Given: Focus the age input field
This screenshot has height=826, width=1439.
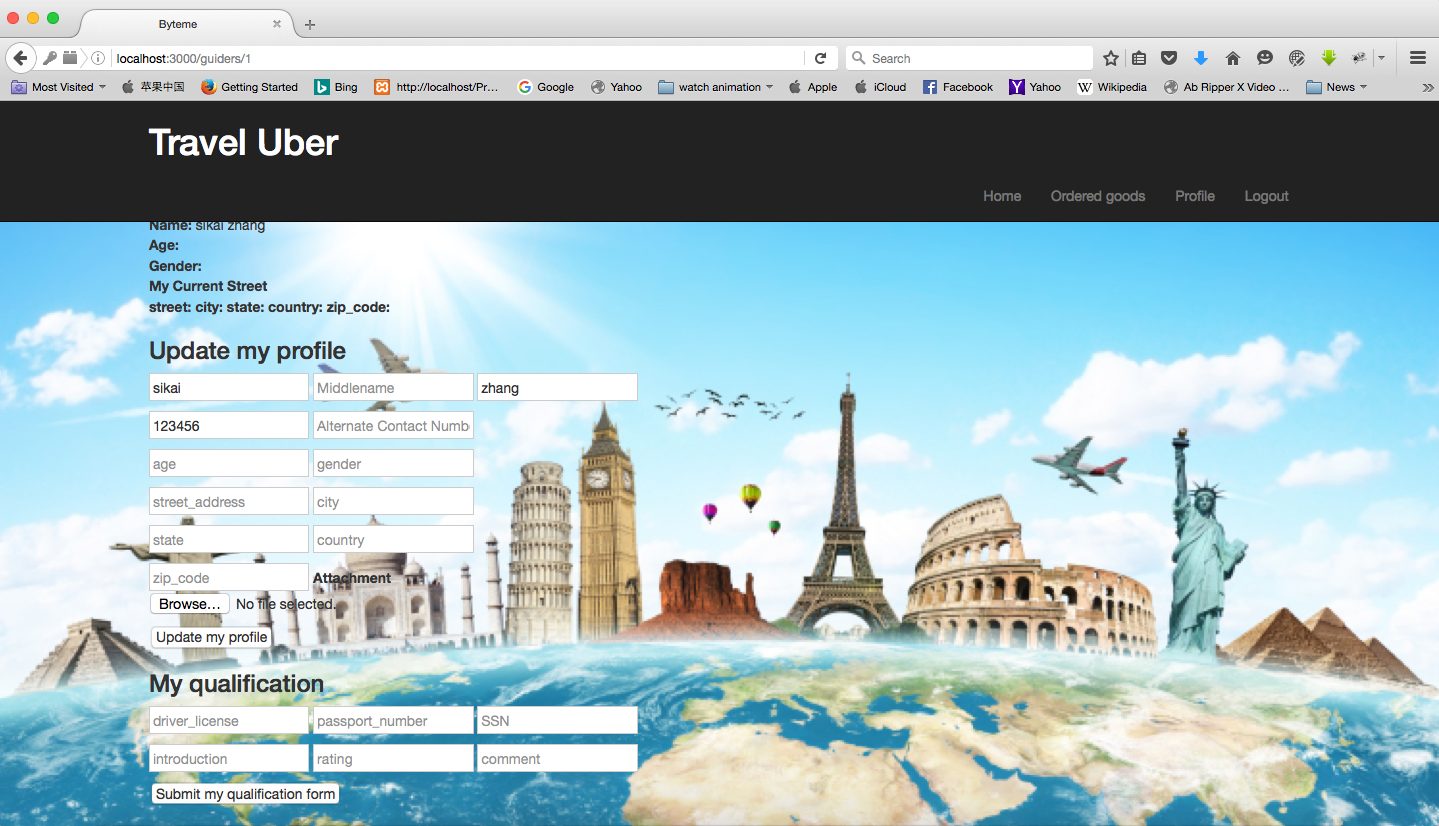Looking at the screenshot, I should tap(229, 463).
